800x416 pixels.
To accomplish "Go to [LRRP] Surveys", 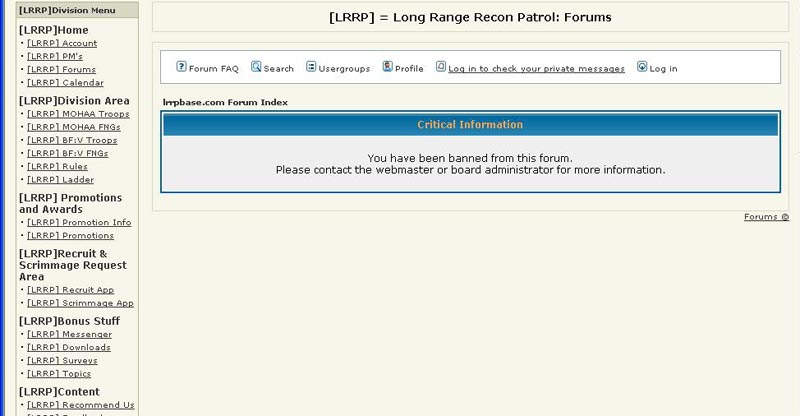I will pyautogui.click(x=62, y=361).
